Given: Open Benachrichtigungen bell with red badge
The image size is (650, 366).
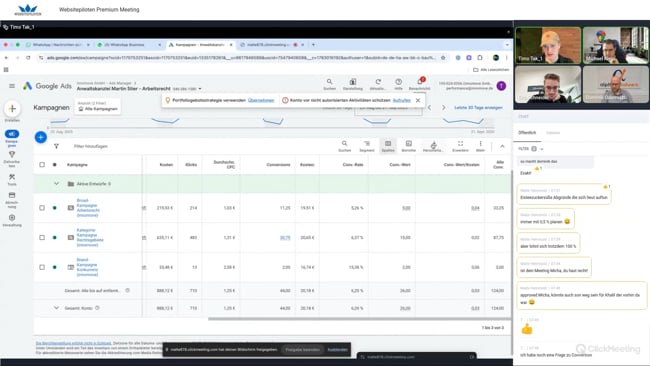Looking at the screenshot, I should 420,81.
